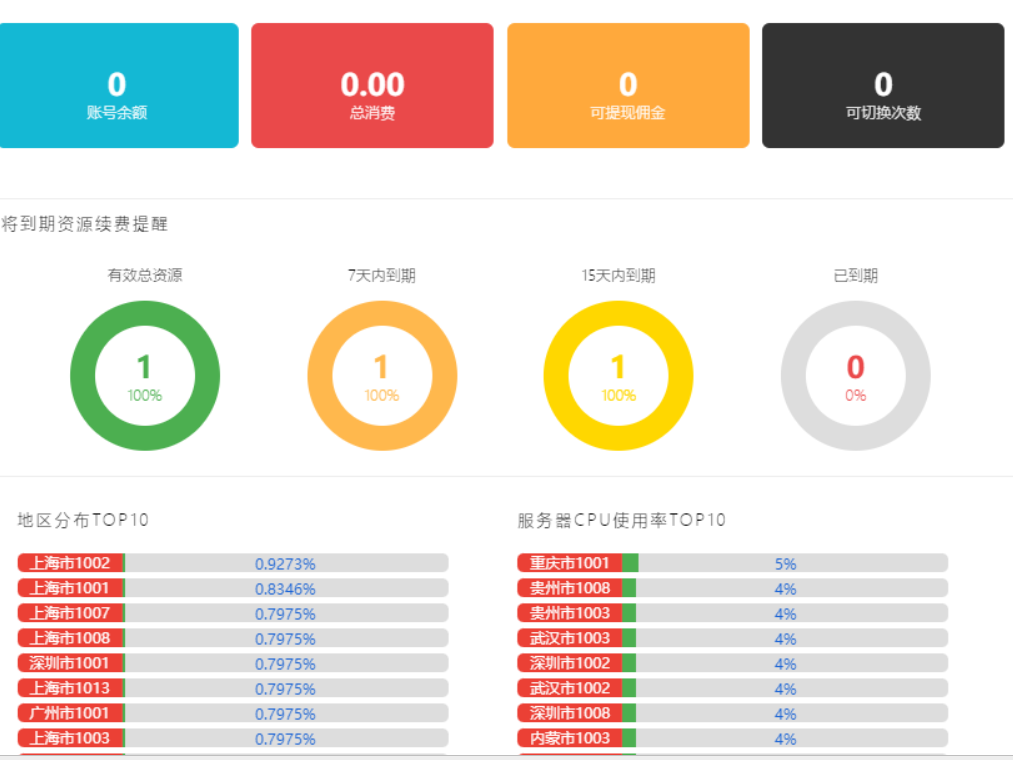Open the 内蒙市1003 server entry
Screen dimensions: 1013x760
(x=569, y=738)
